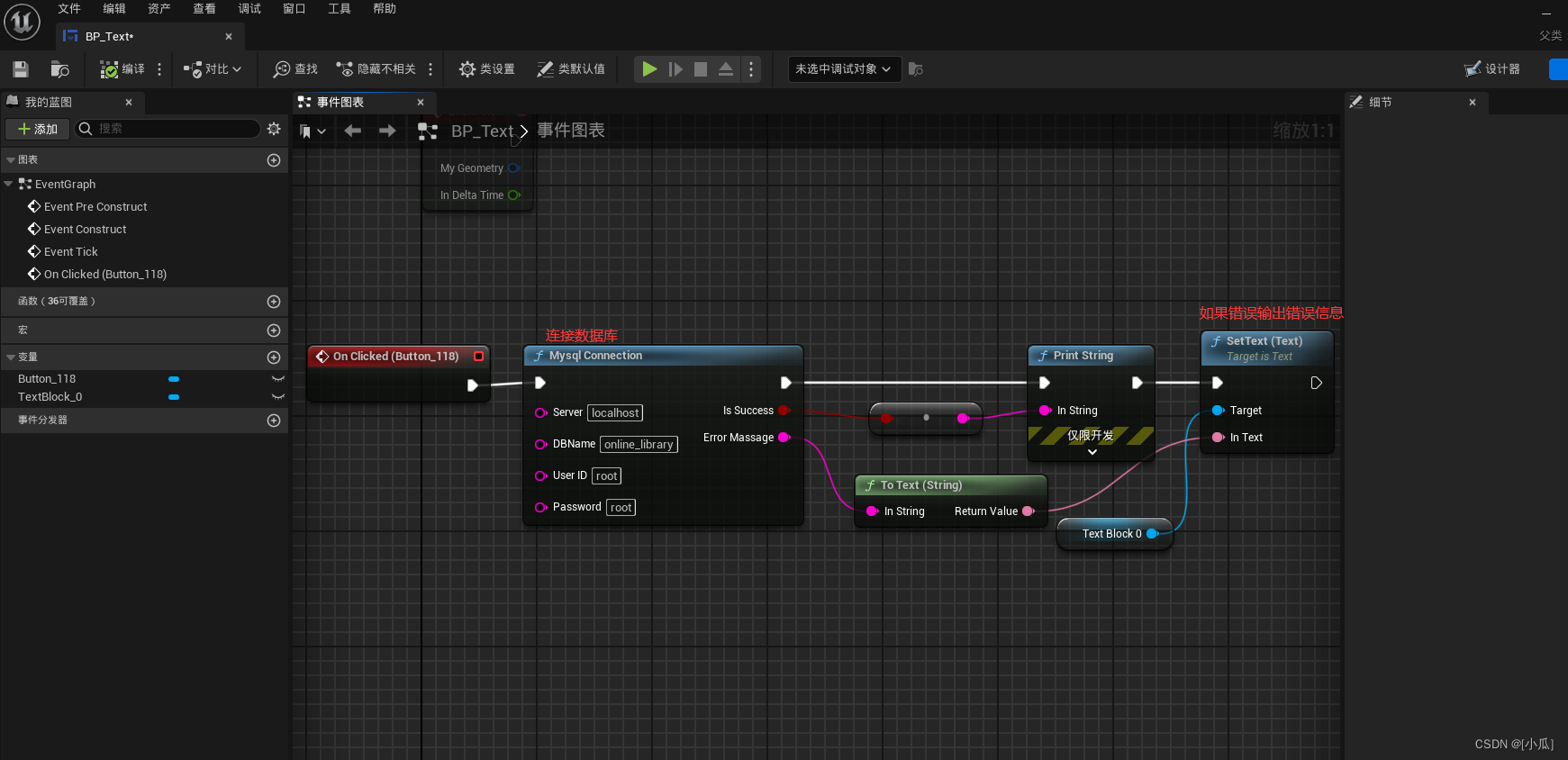Add a new variable with plus icon

point(274,357)
